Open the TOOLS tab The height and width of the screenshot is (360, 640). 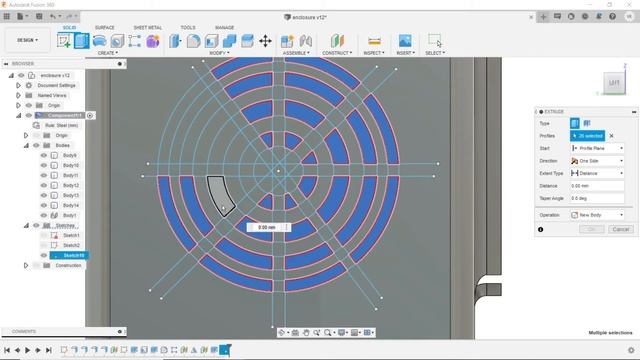pyautogui.click(x=188, y=27)
